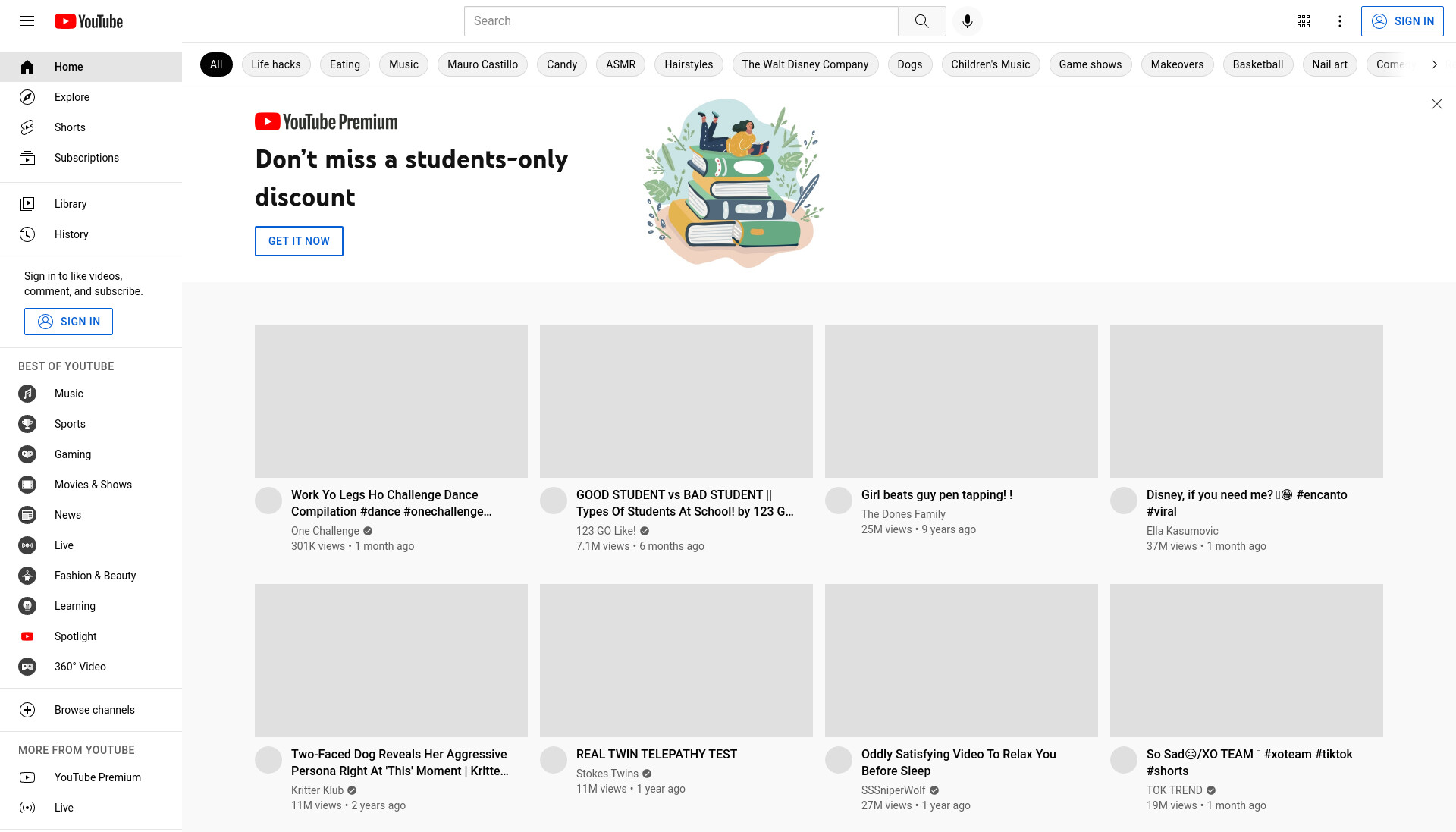Open One Challenge channel link

pos(325,531)
